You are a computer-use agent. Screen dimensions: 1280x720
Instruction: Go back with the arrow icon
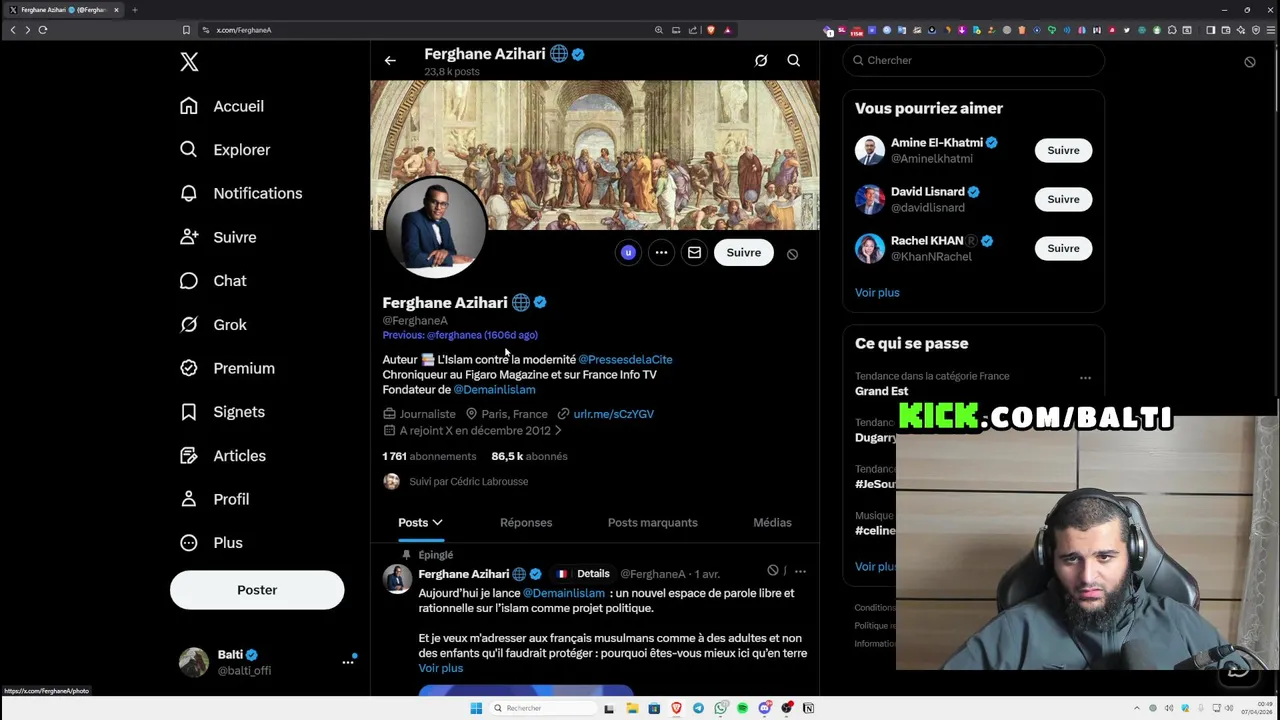coord(390,61)
